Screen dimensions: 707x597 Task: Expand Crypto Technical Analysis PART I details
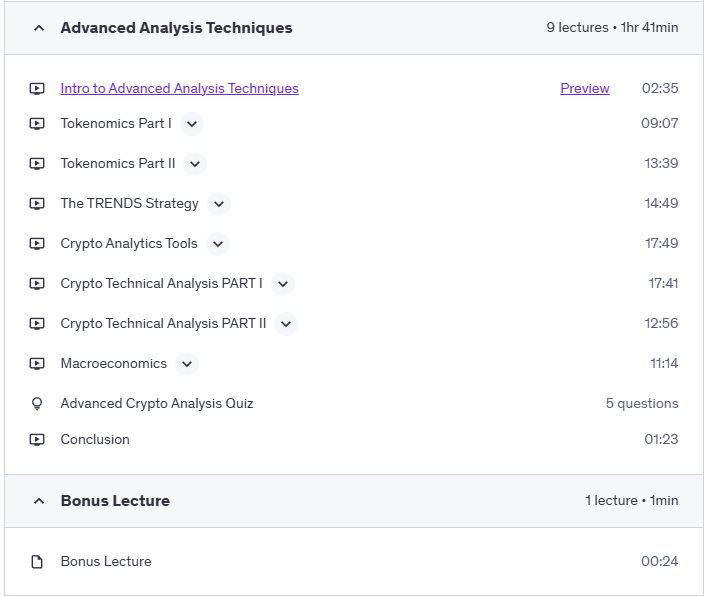pos(283,284)
